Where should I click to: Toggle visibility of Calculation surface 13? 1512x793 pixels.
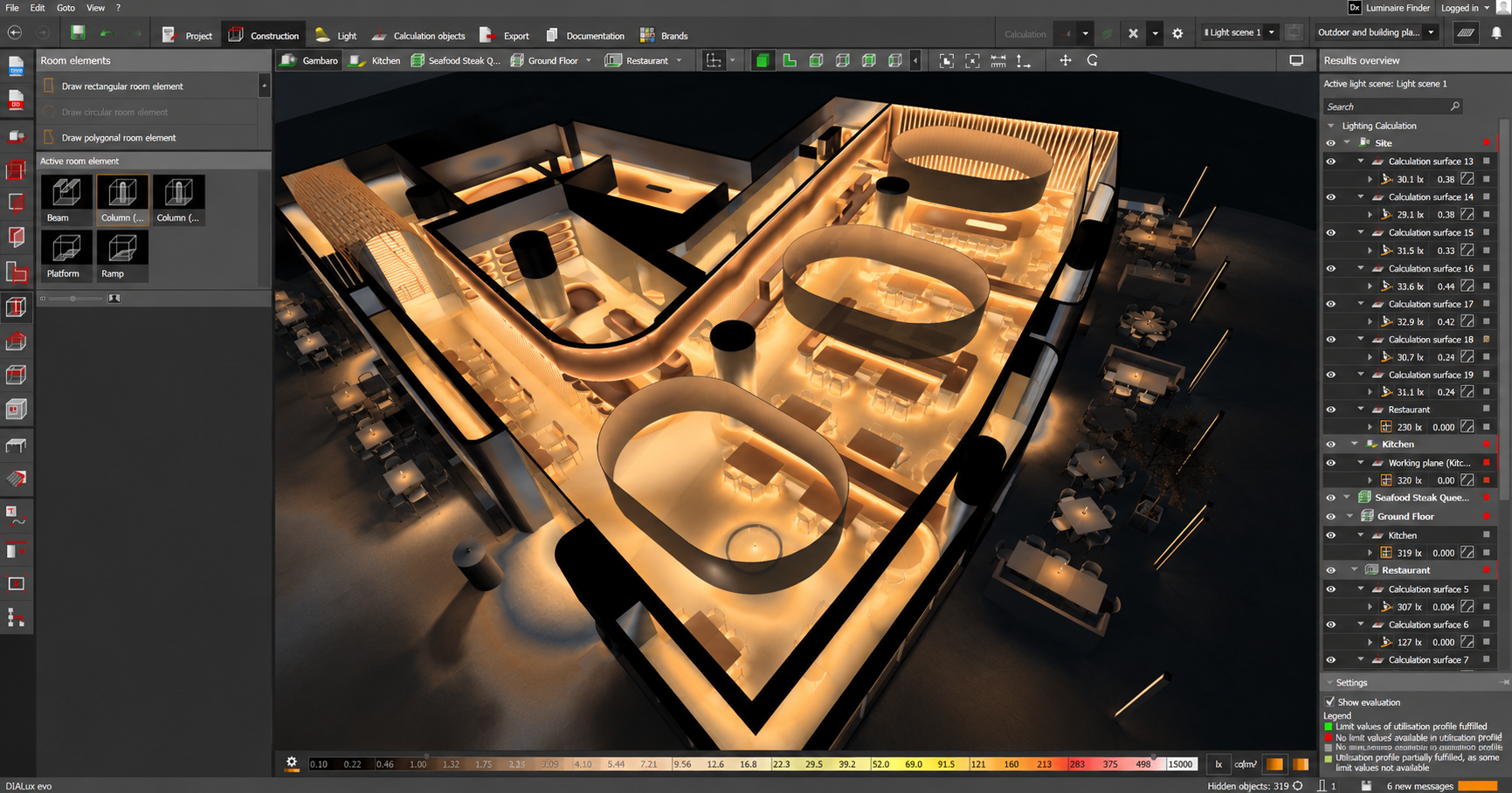(1331, 162)
